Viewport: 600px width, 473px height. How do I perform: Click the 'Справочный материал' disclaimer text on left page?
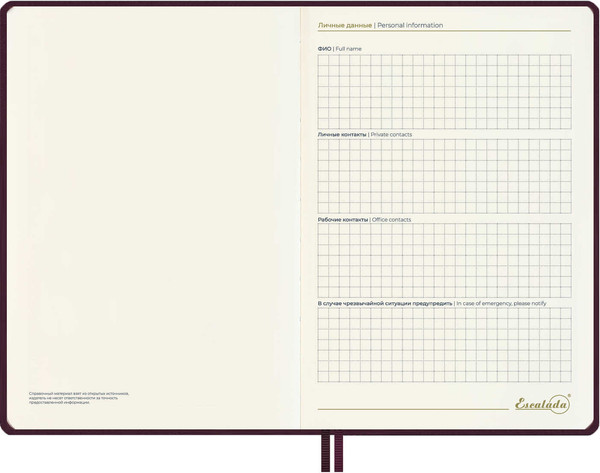(79, 398)
